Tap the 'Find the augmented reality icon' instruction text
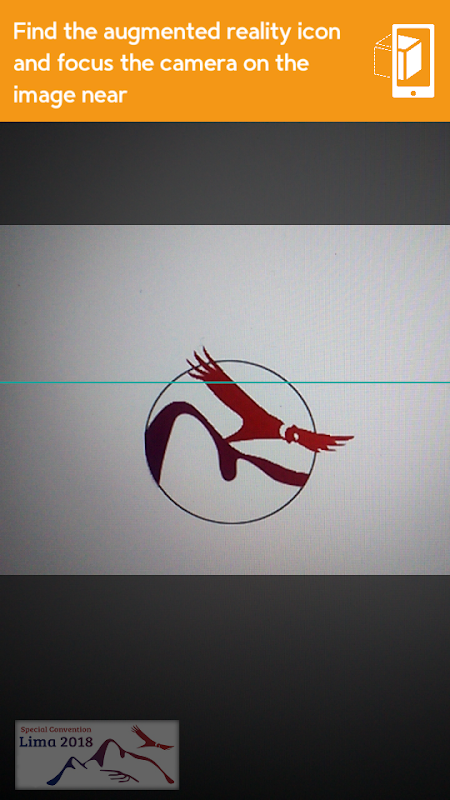The image size is (450, 800). click(177, 63)
